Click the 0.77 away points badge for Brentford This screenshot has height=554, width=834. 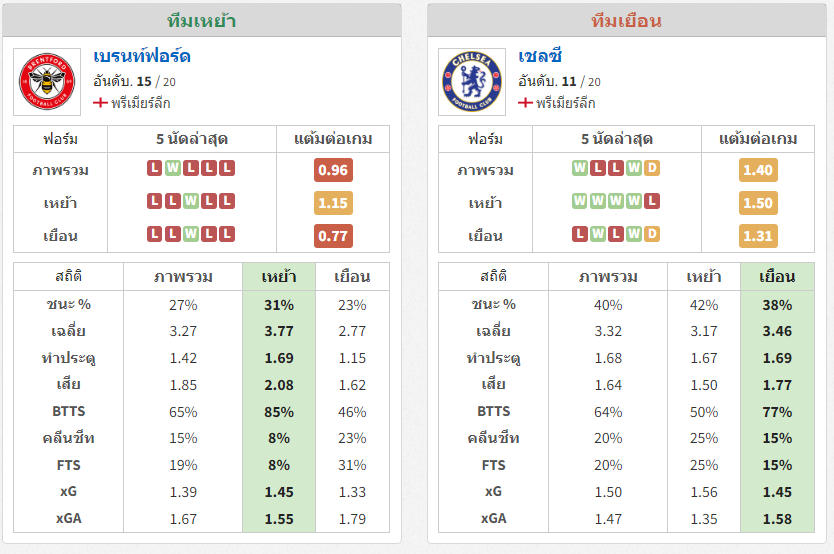[333, 236]
